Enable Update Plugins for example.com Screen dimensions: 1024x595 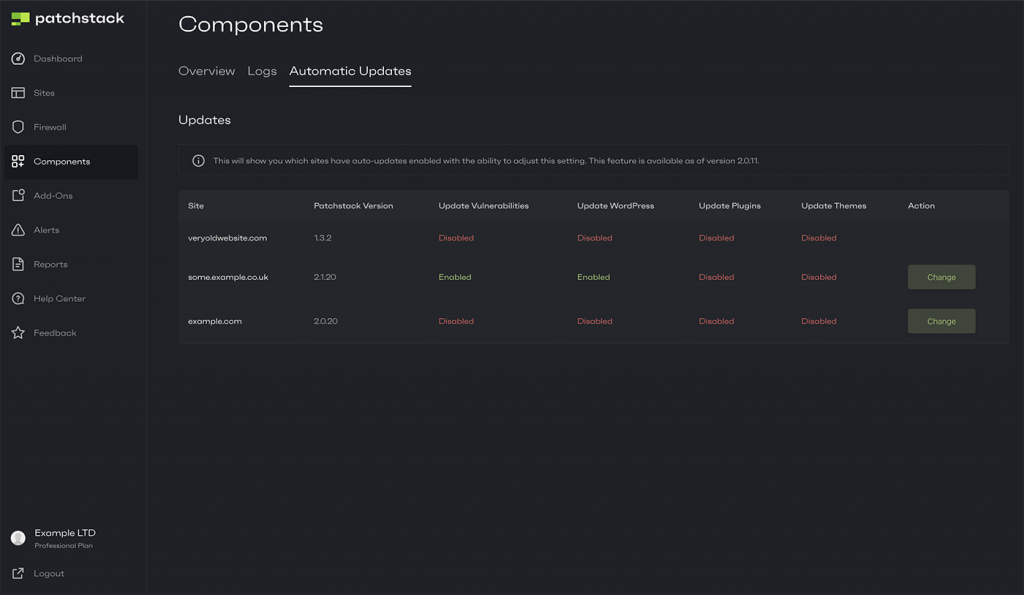(716, 321)
